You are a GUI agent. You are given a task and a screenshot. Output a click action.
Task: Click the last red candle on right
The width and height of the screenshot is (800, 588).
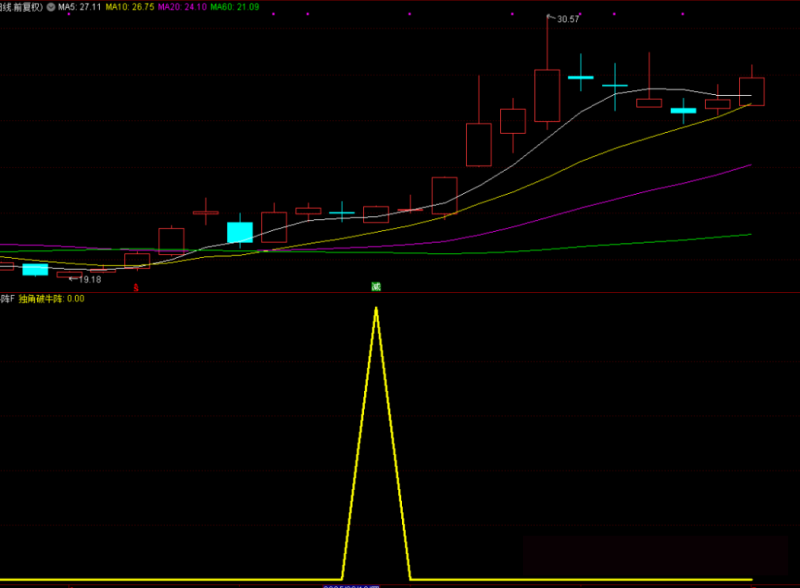pyautogui.click(x=752, y=91)
